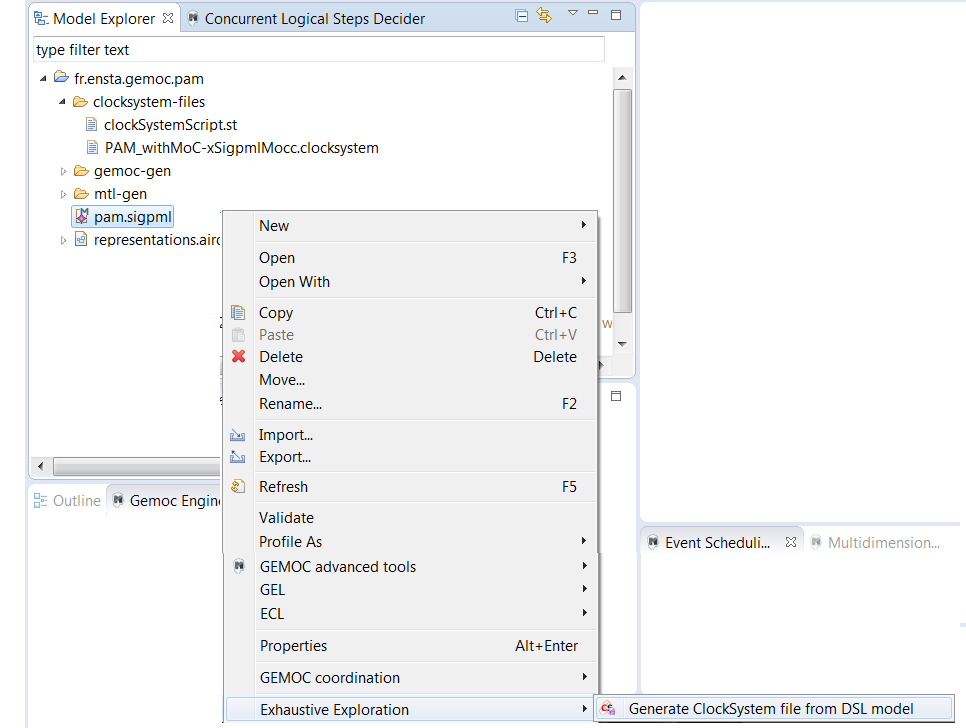Click the Import icon in context menu

point(238,435)
